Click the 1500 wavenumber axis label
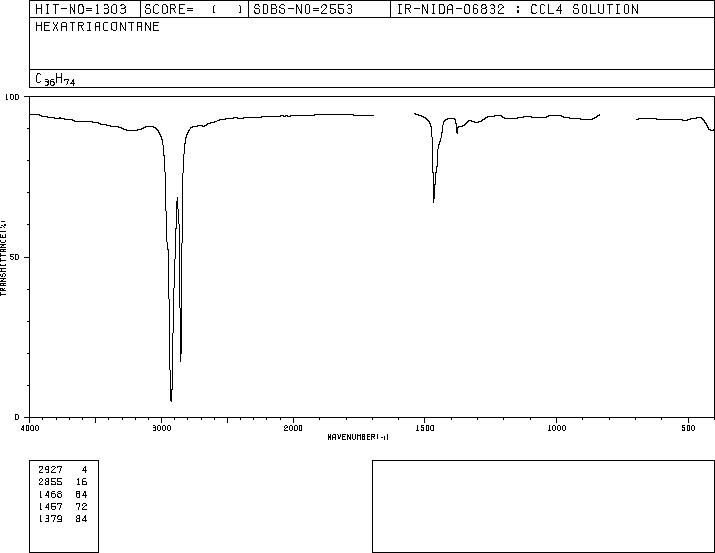Screen dimensions: 715x553 coord(425,428)
